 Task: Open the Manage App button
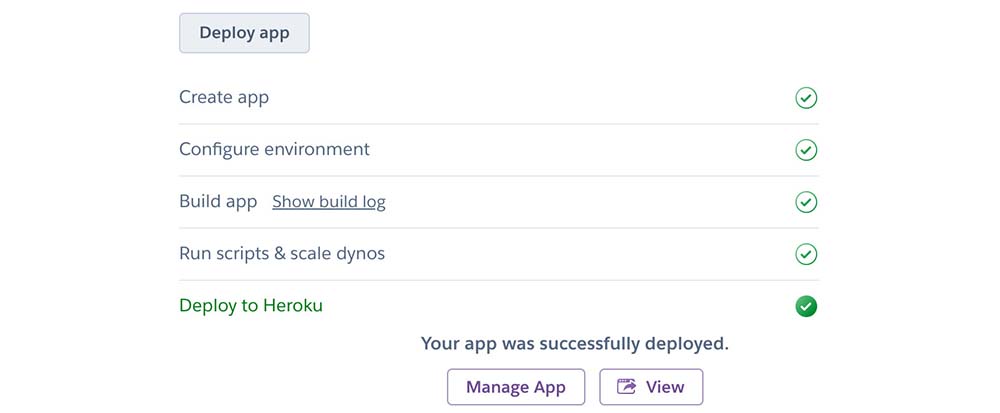pyautogui.click(x=515, y=387)
